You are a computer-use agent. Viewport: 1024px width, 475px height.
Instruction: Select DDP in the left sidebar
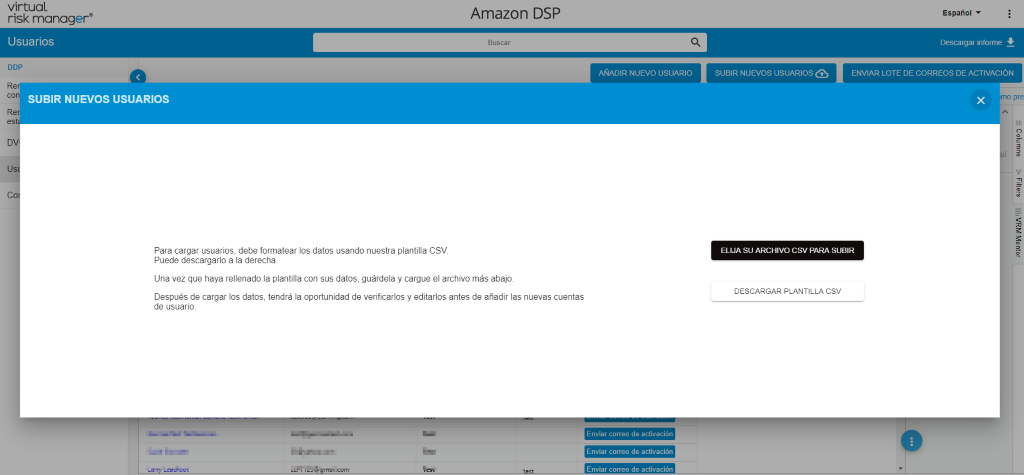tap(15, 67)
